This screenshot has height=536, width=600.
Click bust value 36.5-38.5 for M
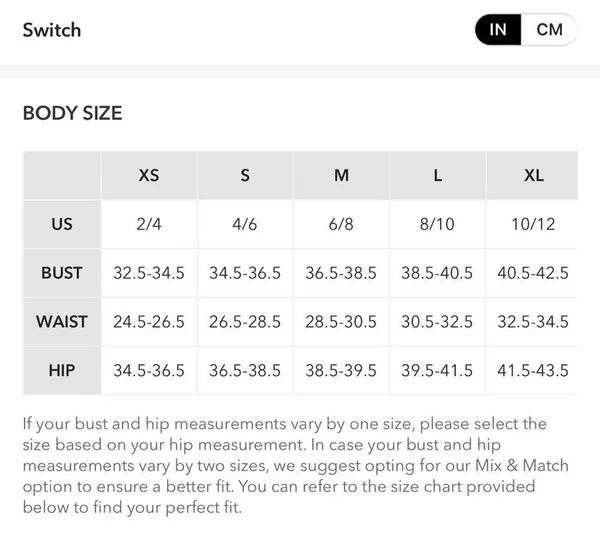point(341,273)
